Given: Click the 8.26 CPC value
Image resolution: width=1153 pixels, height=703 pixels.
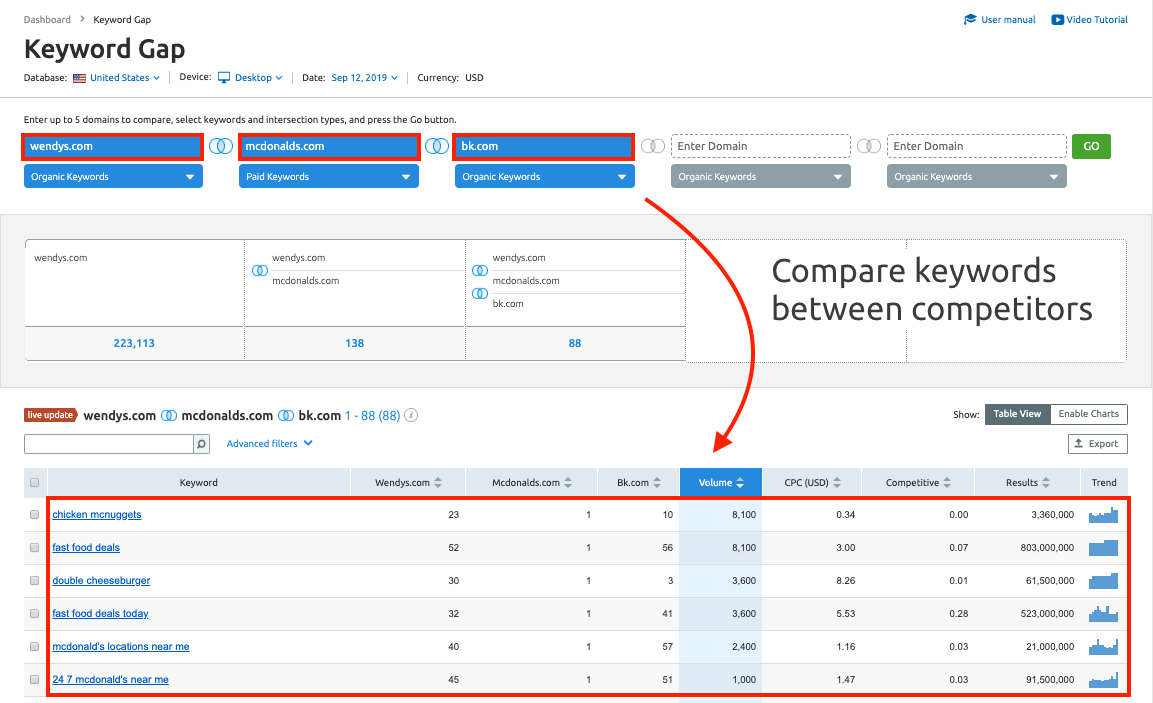Looking at the screenshot, I should 846,581.
